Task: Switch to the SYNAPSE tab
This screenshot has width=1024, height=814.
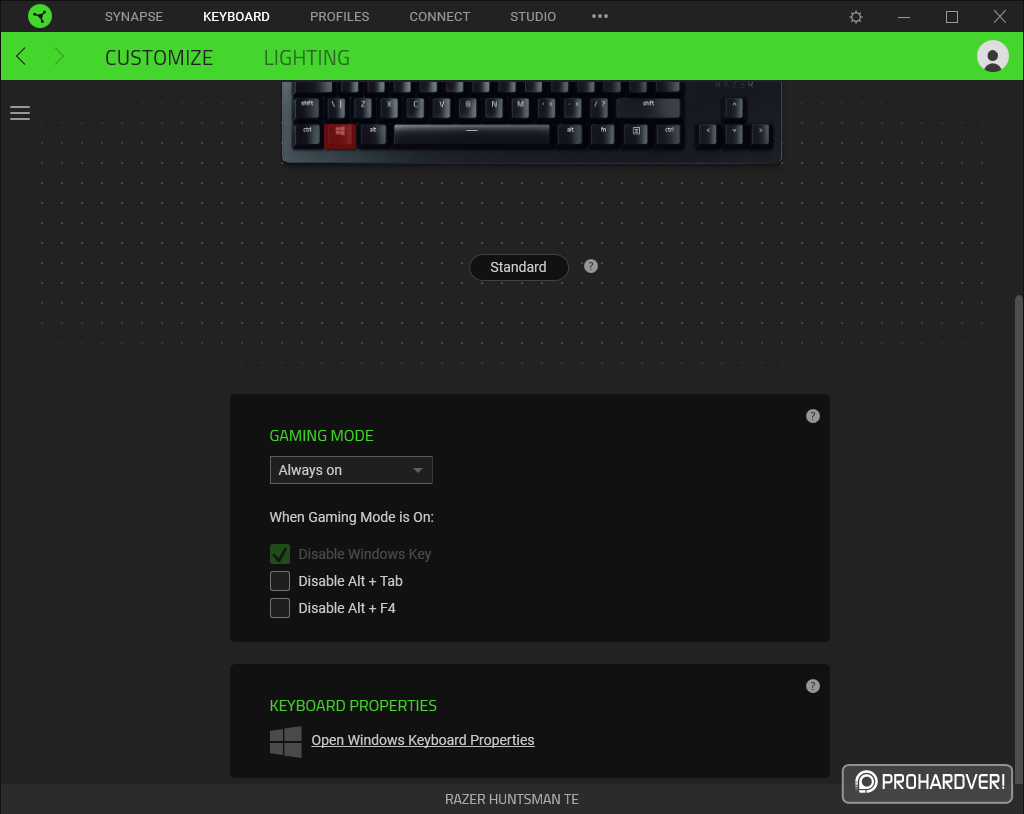Action: tap(134, 16)
